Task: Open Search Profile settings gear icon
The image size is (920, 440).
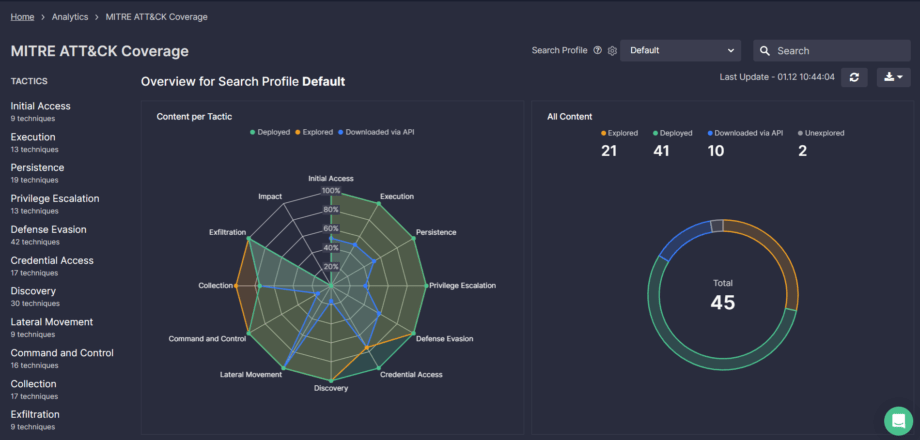Action: tap(612, 50)
